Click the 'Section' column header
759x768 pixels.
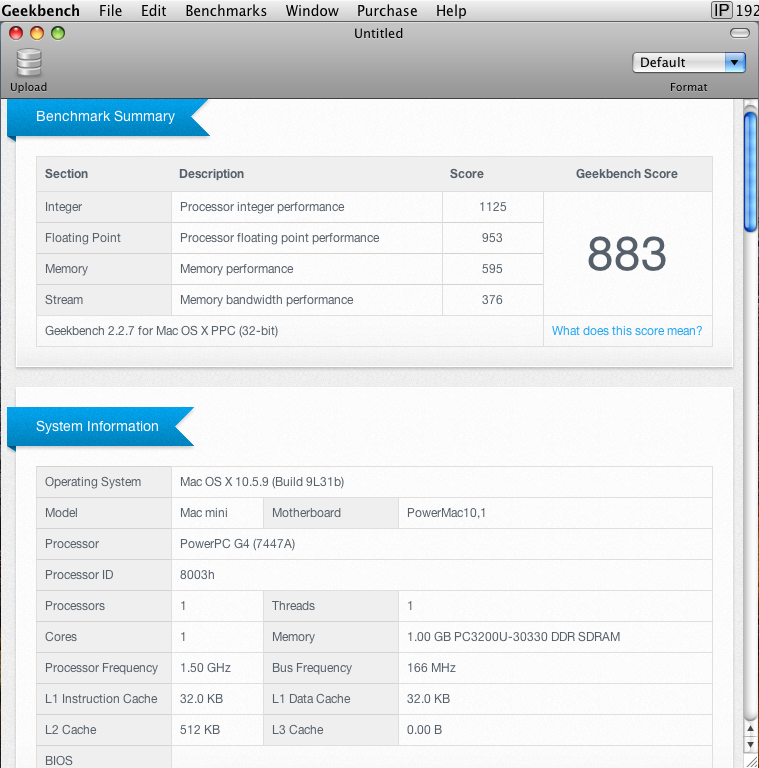67,174
